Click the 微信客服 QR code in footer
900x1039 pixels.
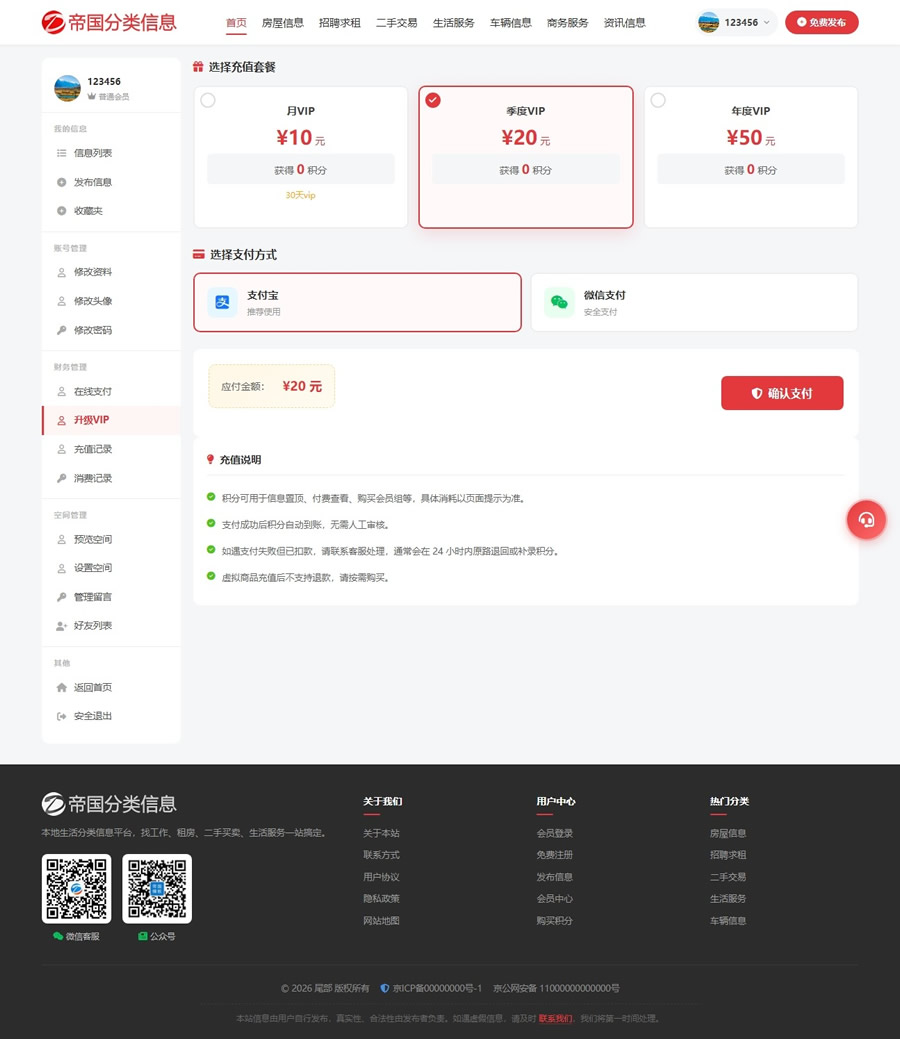point(76,889)
